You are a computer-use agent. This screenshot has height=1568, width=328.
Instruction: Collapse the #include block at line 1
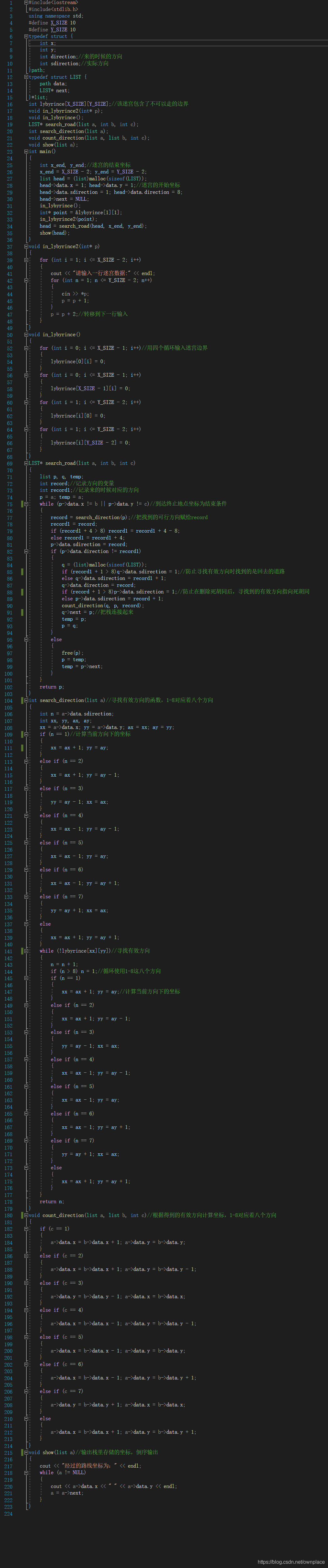26,3
